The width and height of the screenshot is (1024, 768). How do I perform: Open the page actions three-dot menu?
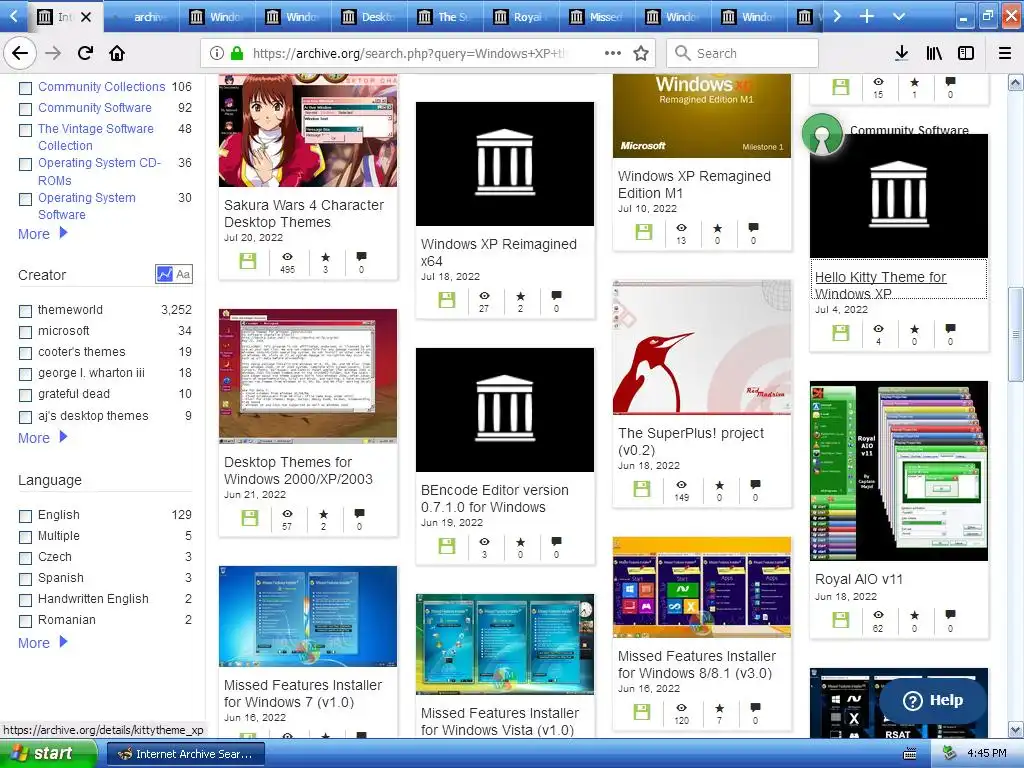point(613,53)
